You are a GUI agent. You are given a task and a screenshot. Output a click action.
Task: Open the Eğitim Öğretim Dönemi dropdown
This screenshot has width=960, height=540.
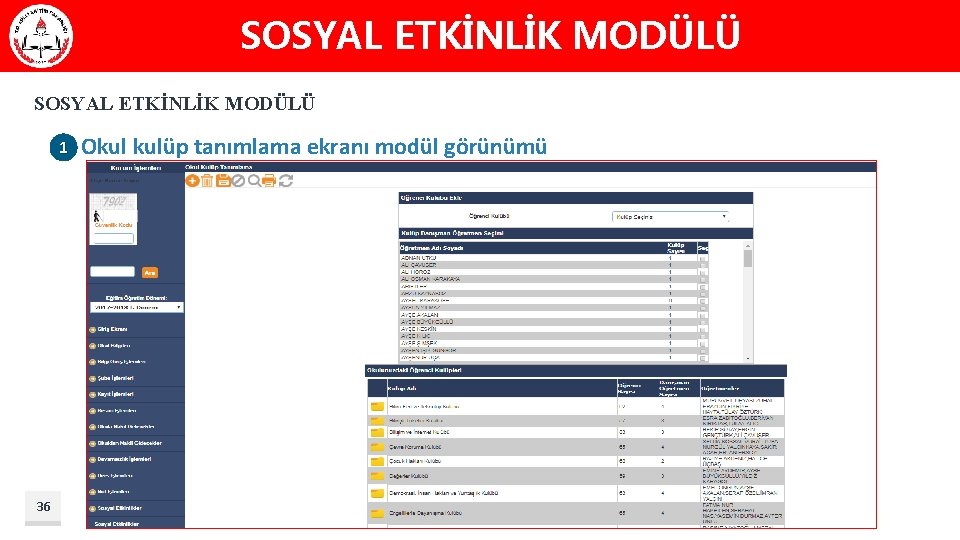tap(137, 307)
